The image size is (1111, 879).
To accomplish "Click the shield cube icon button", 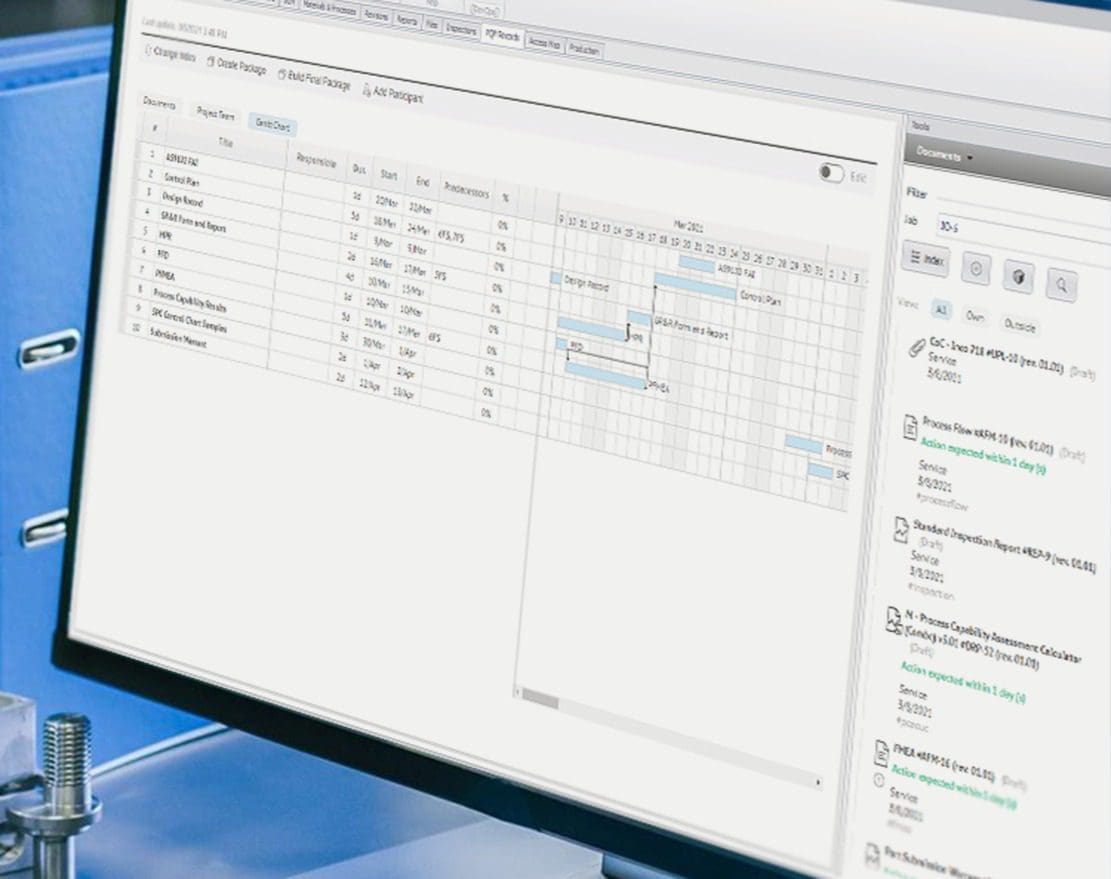I will pos(1018,277).
